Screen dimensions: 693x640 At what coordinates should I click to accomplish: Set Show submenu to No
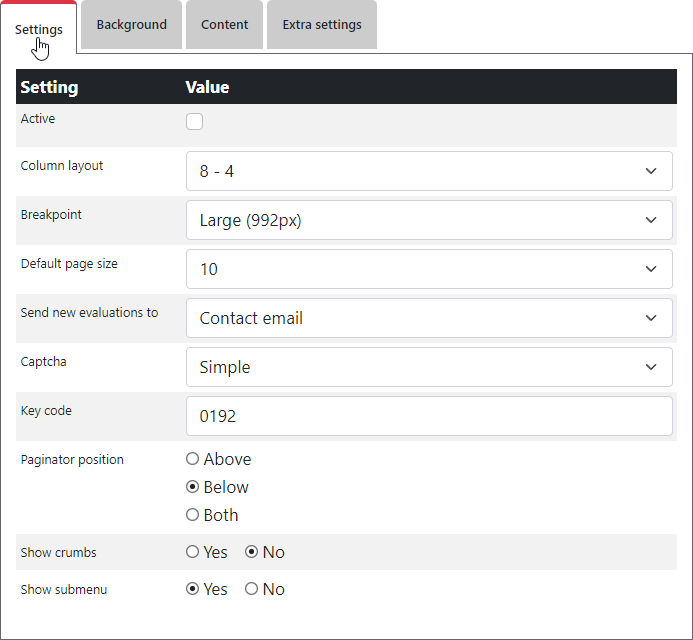pyautogui.click(x=252, y=589)
